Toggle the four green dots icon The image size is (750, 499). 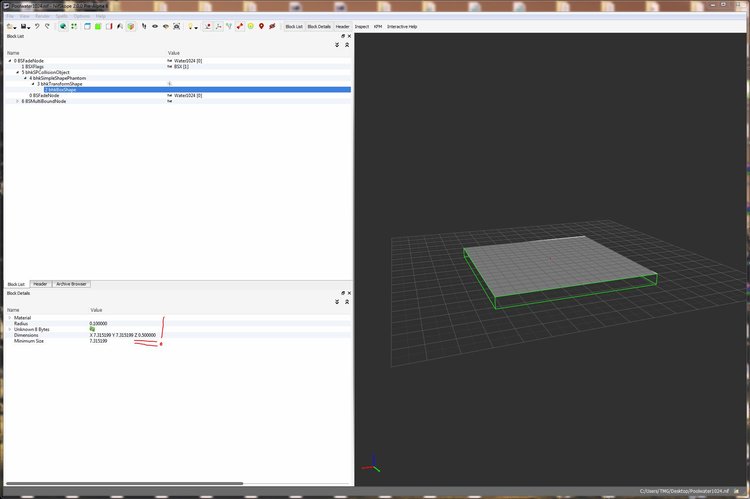(74, 26)
